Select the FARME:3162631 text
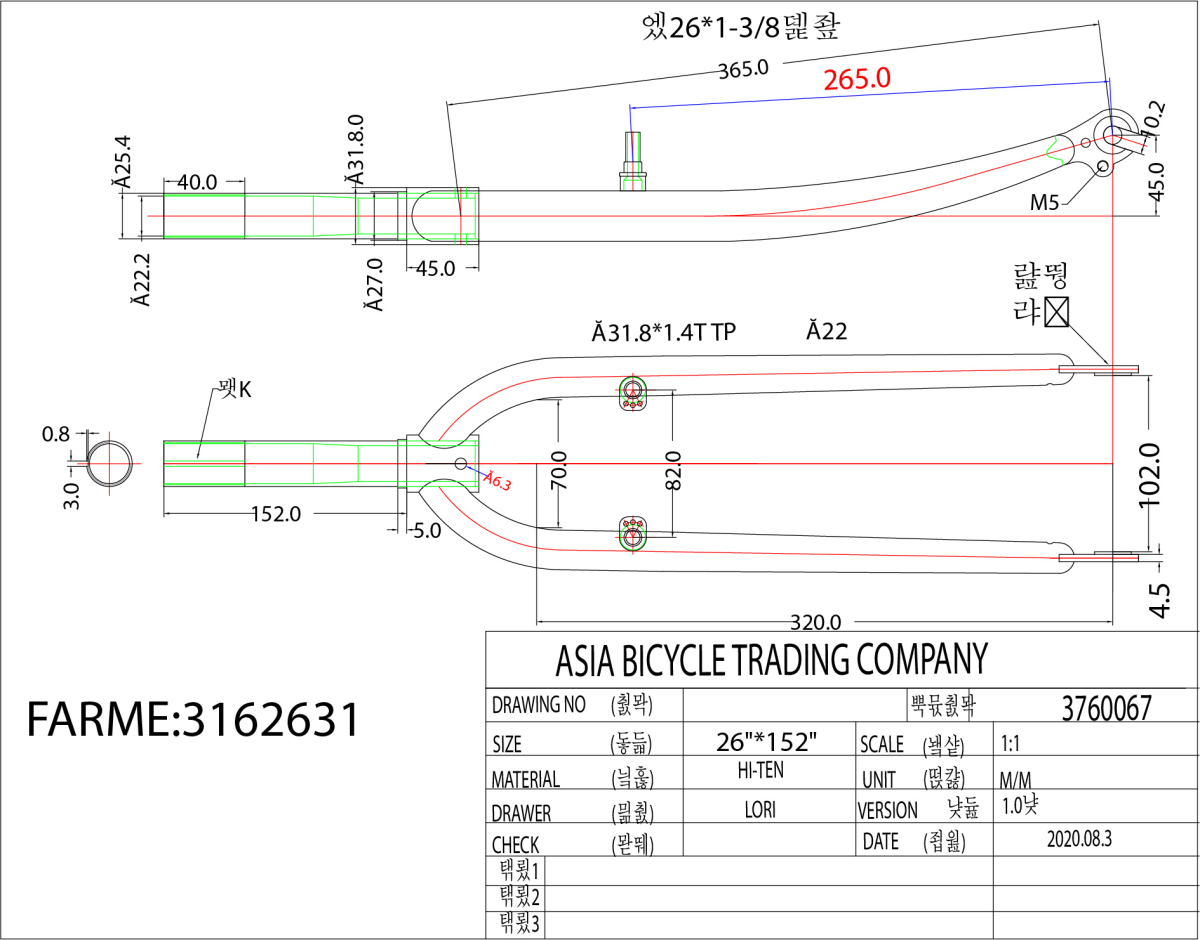The height and width of the screenshot is (940, 1200). tap(193, 718)
